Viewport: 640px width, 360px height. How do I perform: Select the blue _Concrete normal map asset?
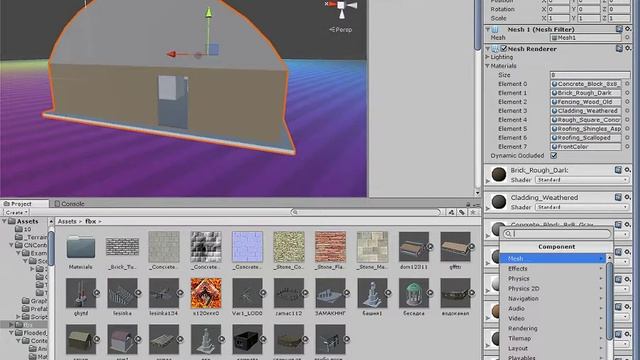tap(247, 247)
